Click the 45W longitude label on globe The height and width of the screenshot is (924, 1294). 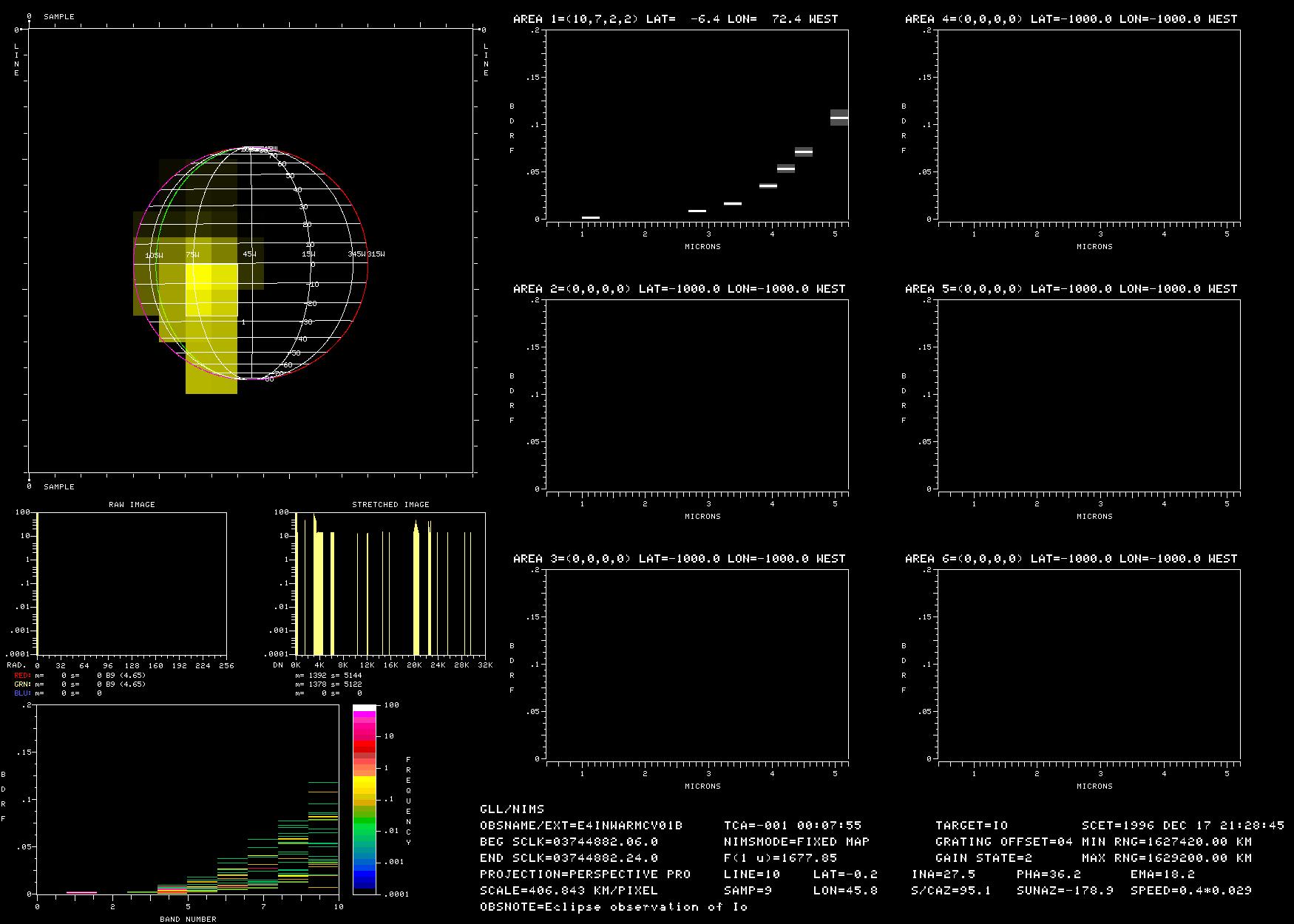coord(250,254)
